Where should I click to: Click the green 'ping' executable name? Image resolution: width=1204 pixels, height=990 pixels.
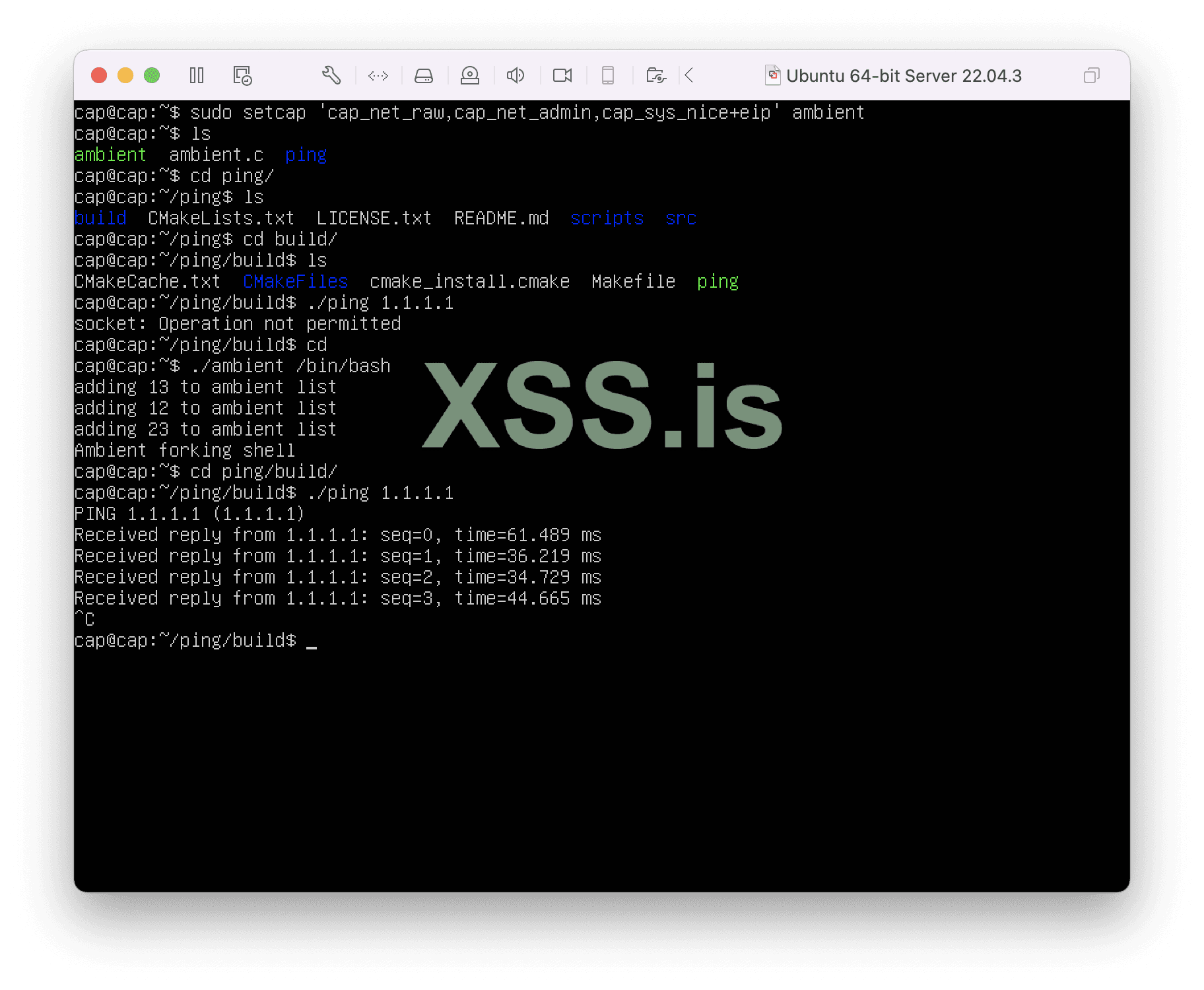[x=718, y=282]
